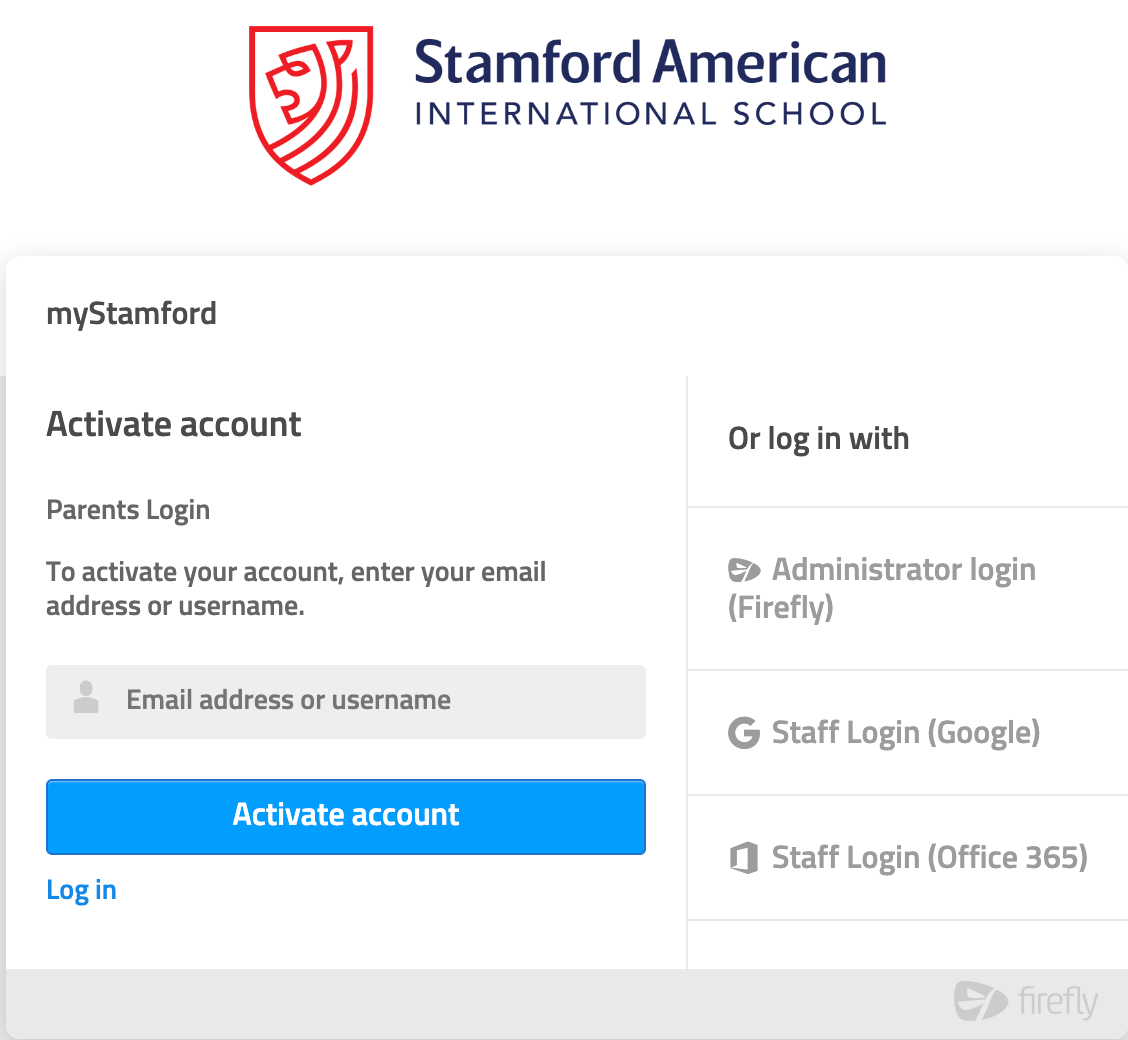
Task: Select Staff Login (Office 365) option
Action: (908, 858)
